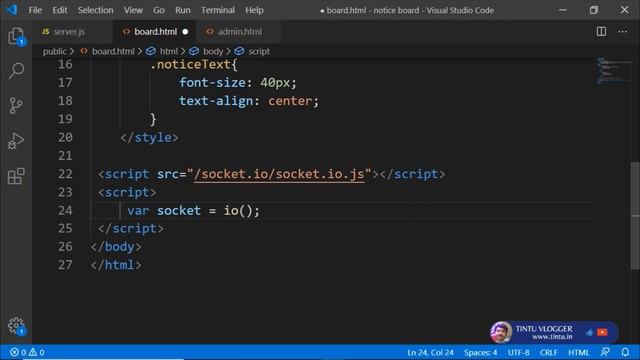The width and height of the screenshot is (640, 360).
Task: Click the YouTube icon in Tintu Vlogger badge
Action: pyautogui.click(x=602, y=332)
